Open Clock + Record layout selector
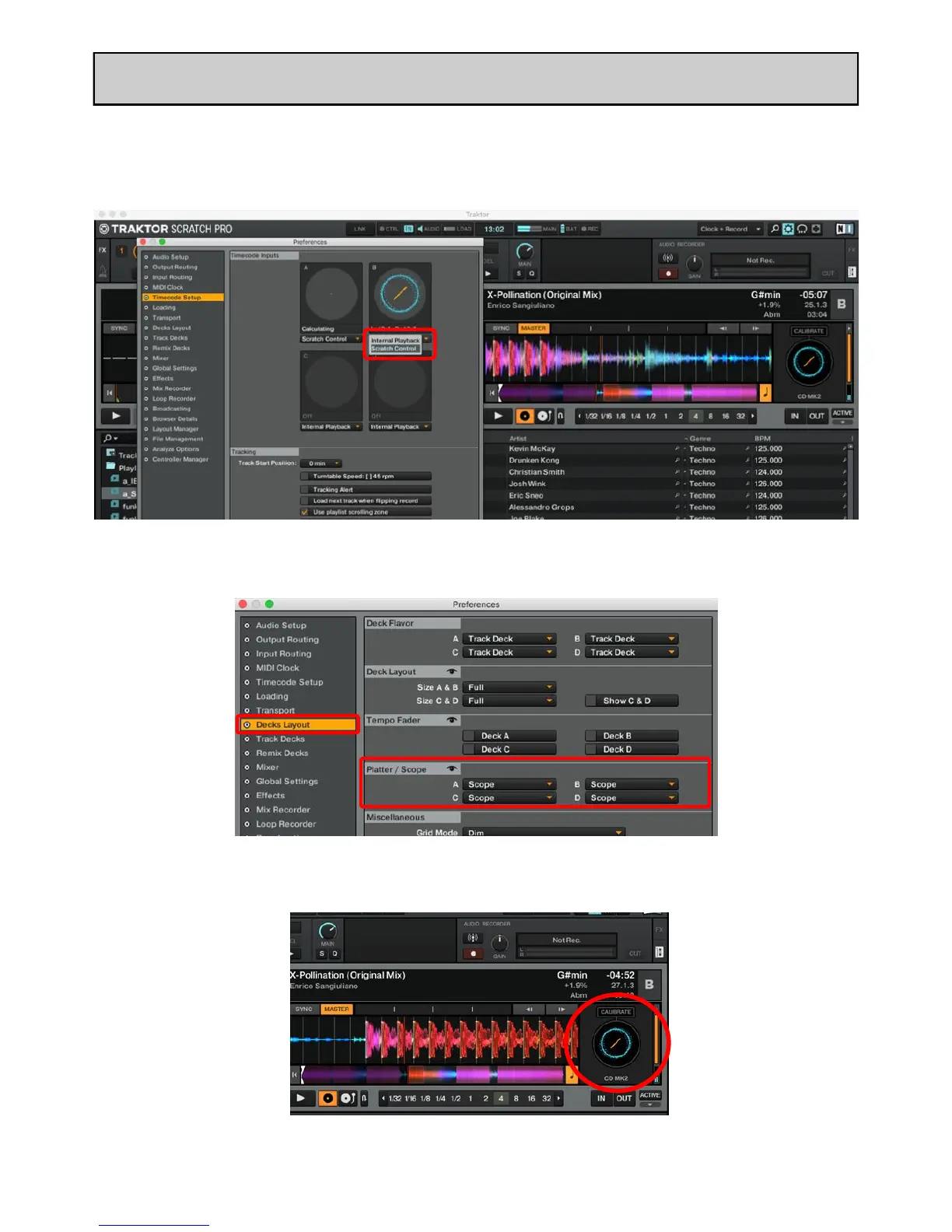 (730, 229)
